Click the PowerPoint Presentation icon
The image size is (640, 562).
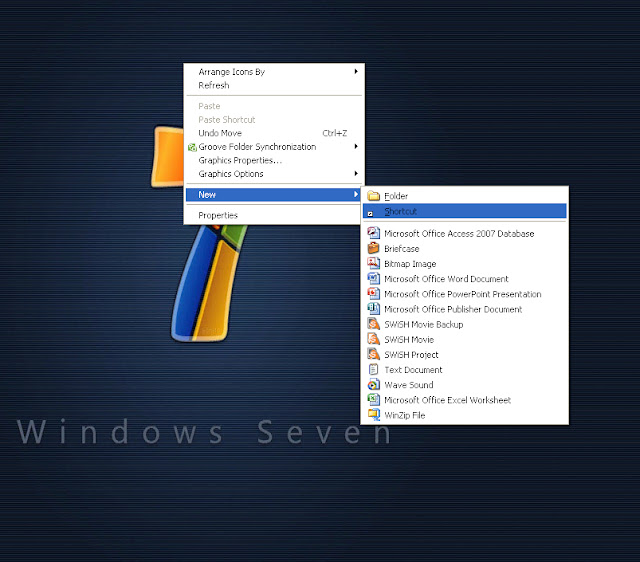pyautogui.click(x=373, y=293)
